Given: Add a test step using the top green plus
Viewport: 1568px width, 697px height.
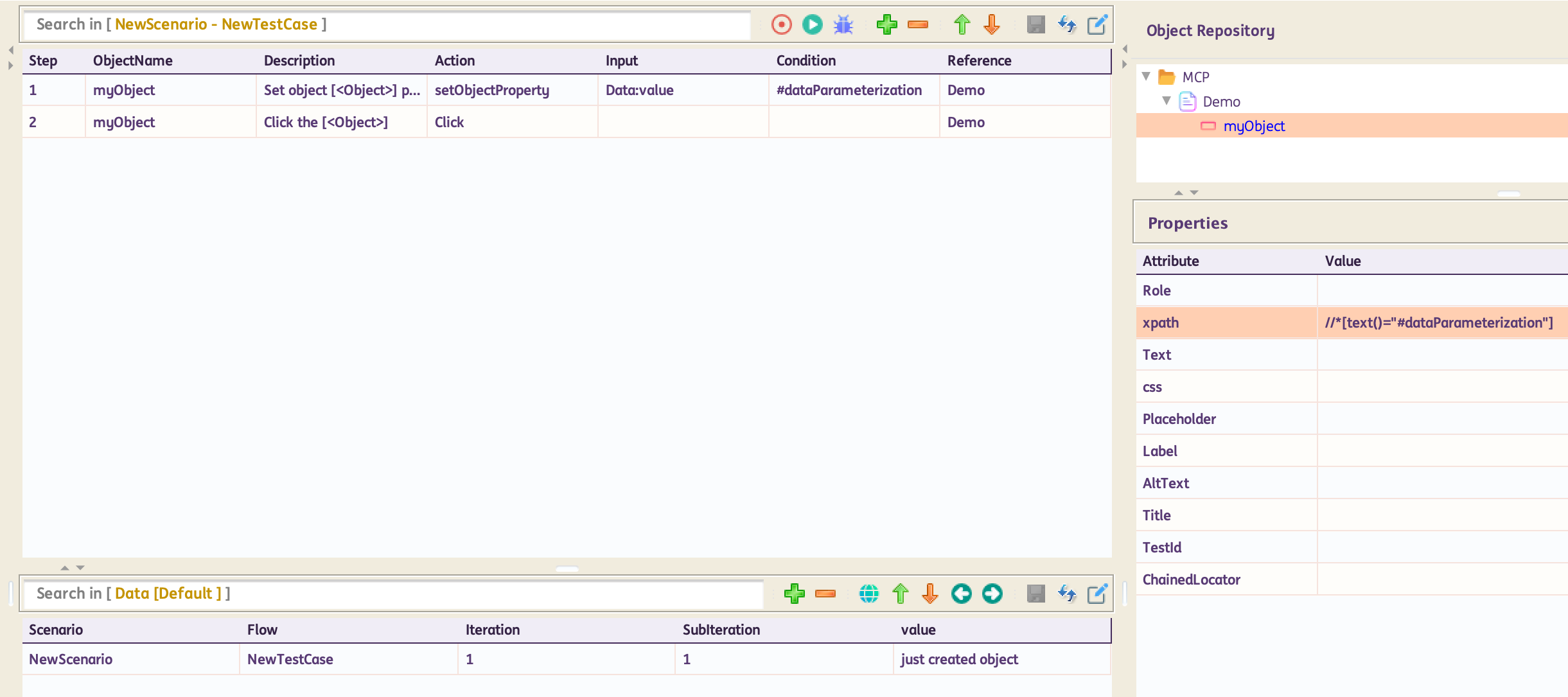Looking at the screenshot, I should click(x=886, y=24).
